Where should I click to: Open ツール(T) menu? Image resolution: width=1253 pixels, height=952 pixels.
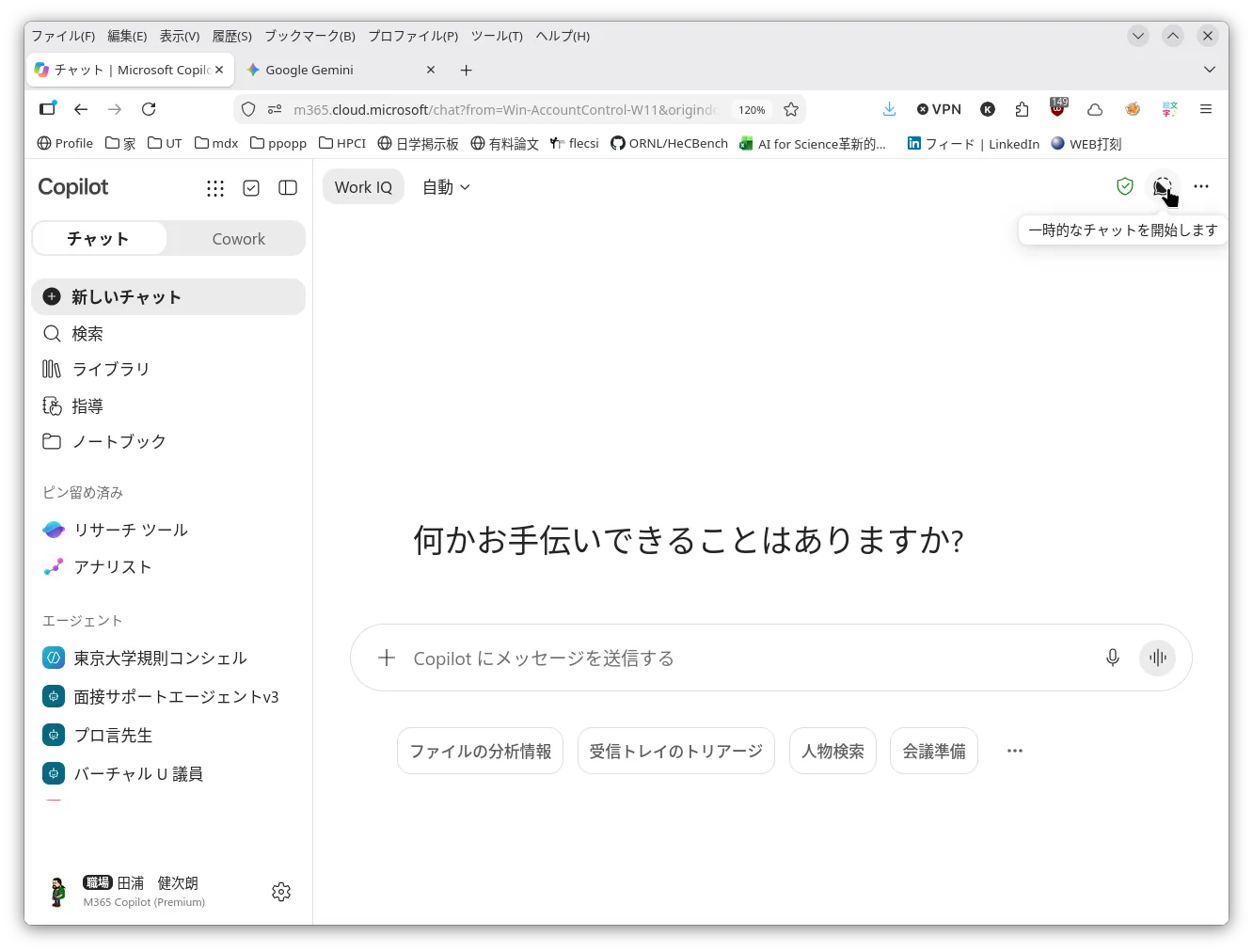[497, 36]
